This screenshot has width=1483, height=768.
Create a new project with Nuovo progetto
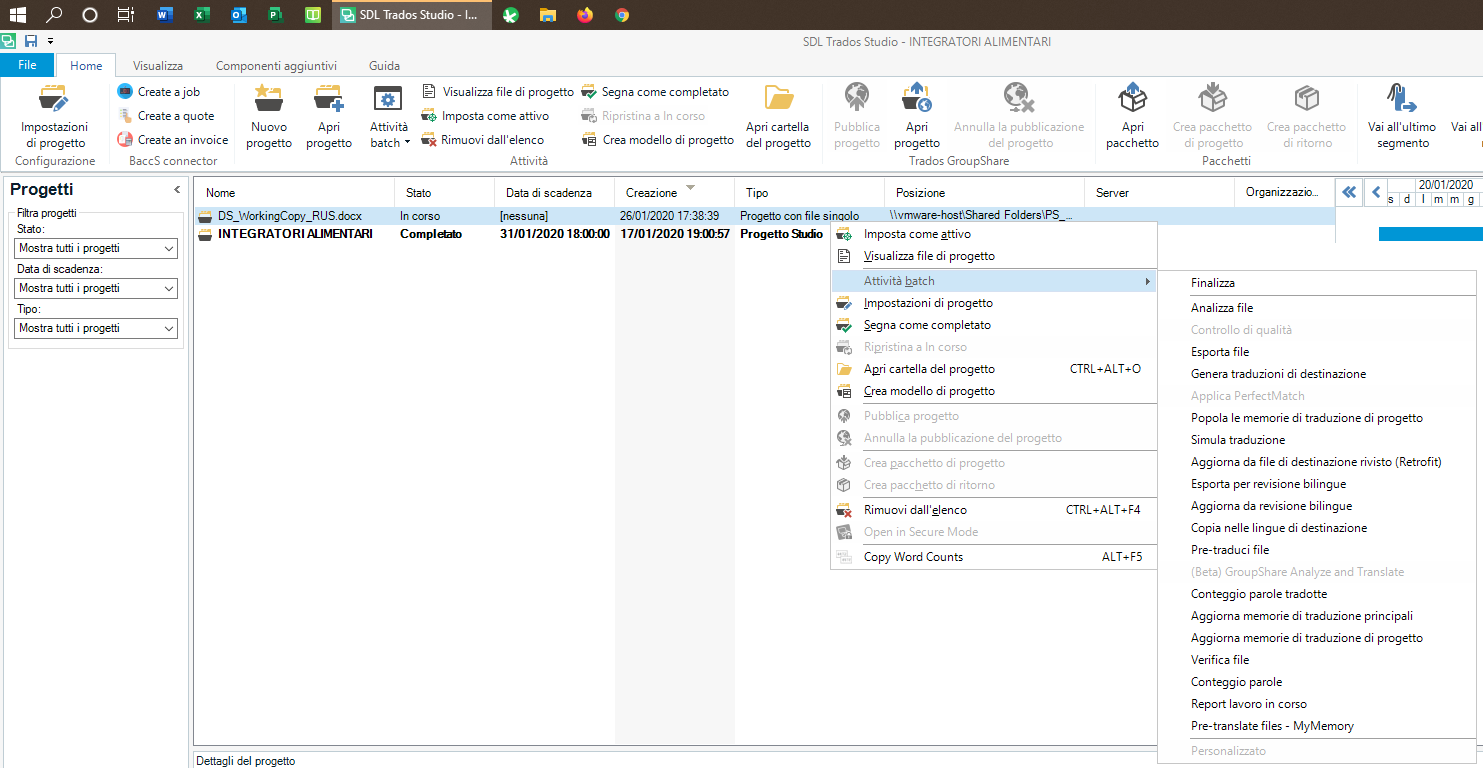pos(269,116)
